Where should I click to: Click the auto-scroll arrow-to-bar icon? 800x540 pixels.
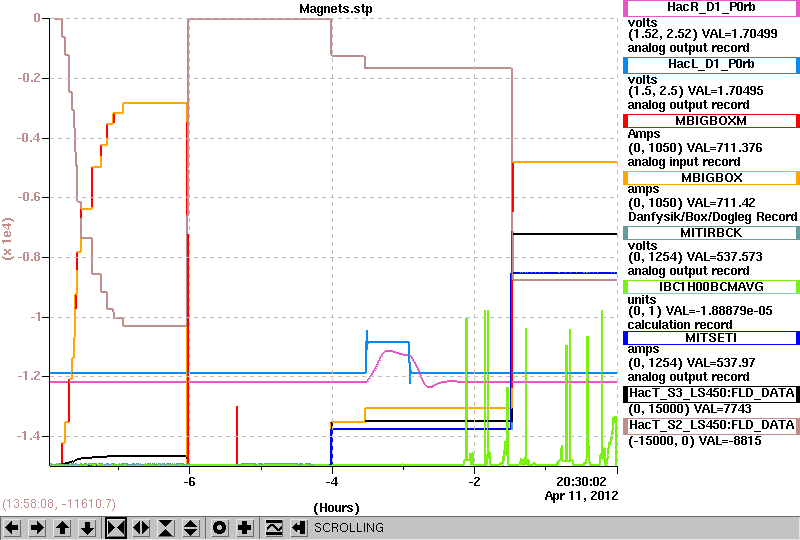tap(299, 528)
